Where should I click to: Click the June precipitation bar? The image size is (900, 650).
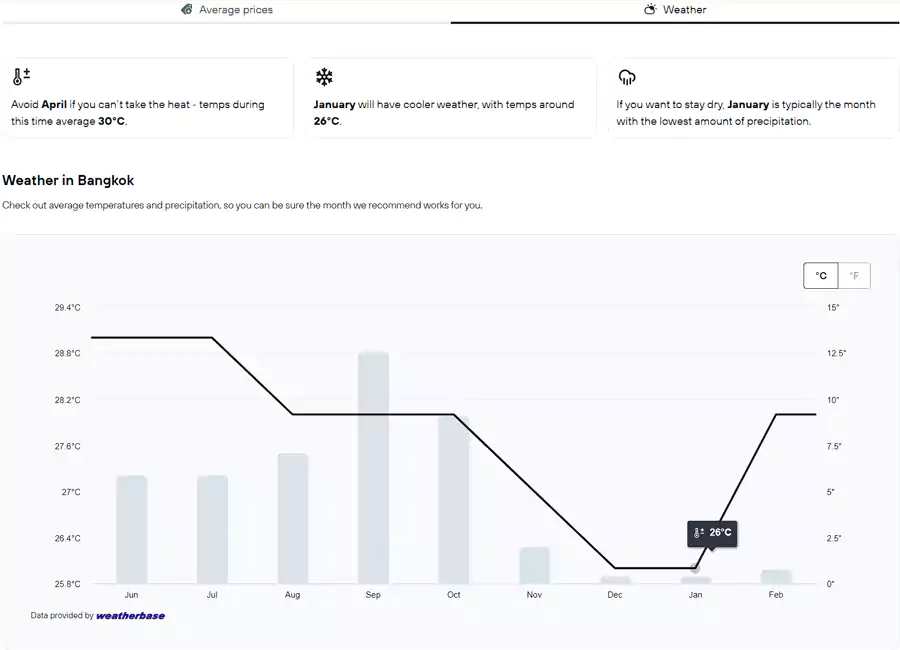click(x=132, y=530)
